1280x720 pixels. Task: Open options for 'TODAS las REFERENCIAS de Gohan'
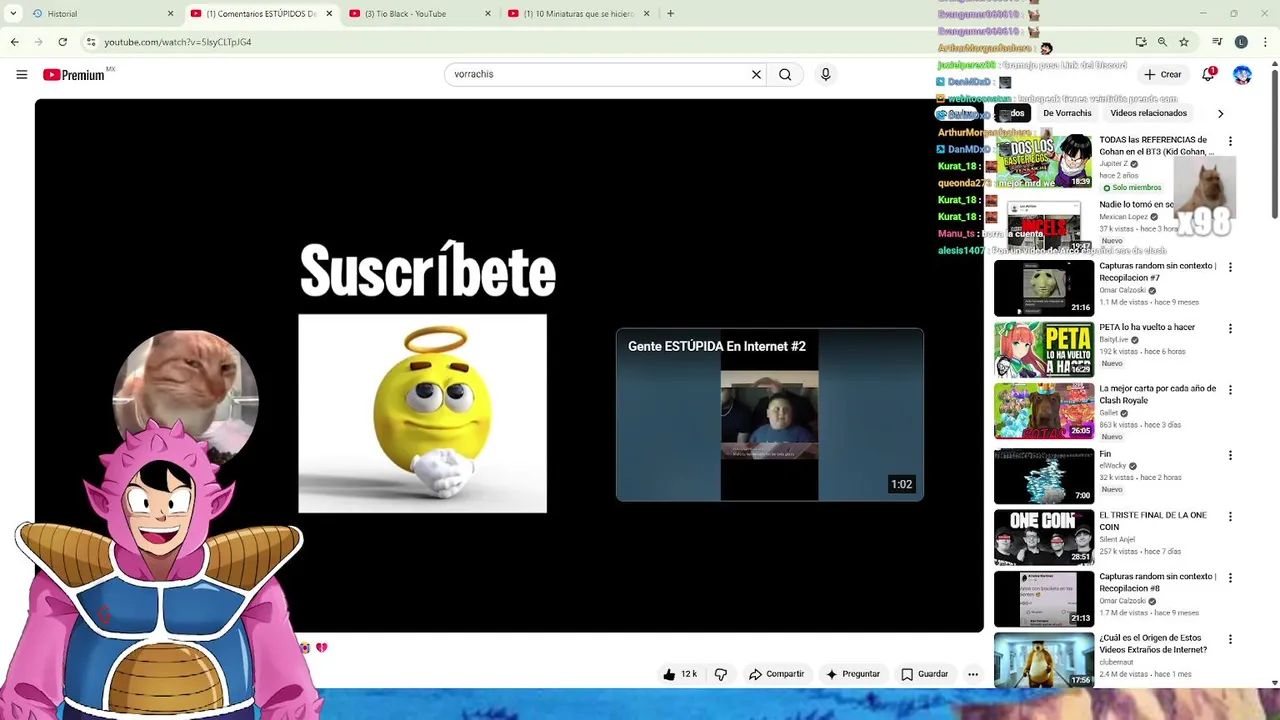pos(1230,142)
